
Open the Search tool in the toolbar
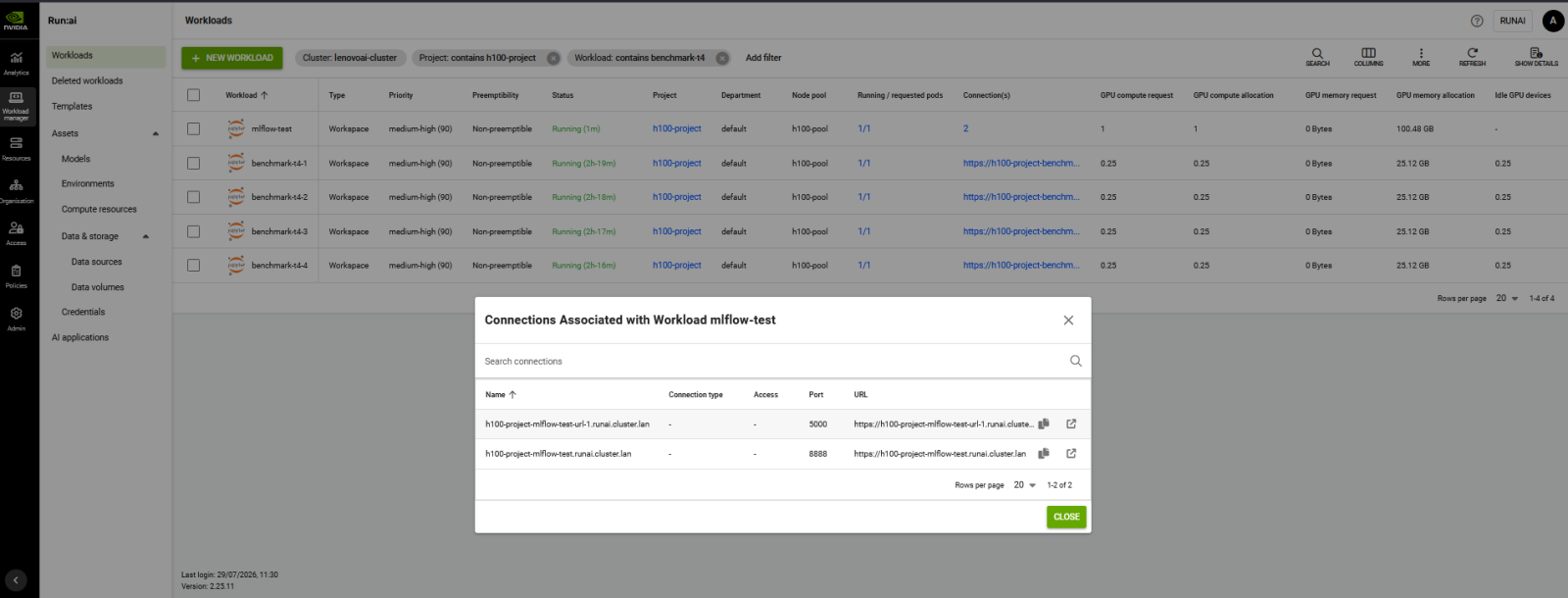pos(1317,57)
